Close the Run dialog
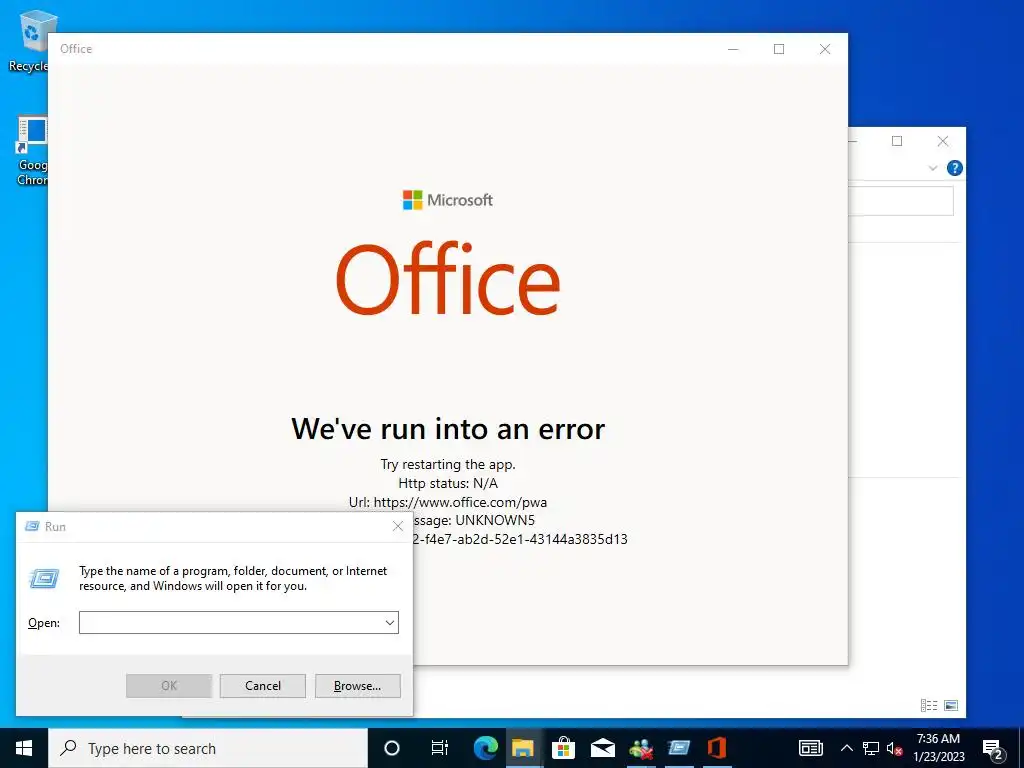The width and height of the screenshot is (1024, 768). click(398, 526)
